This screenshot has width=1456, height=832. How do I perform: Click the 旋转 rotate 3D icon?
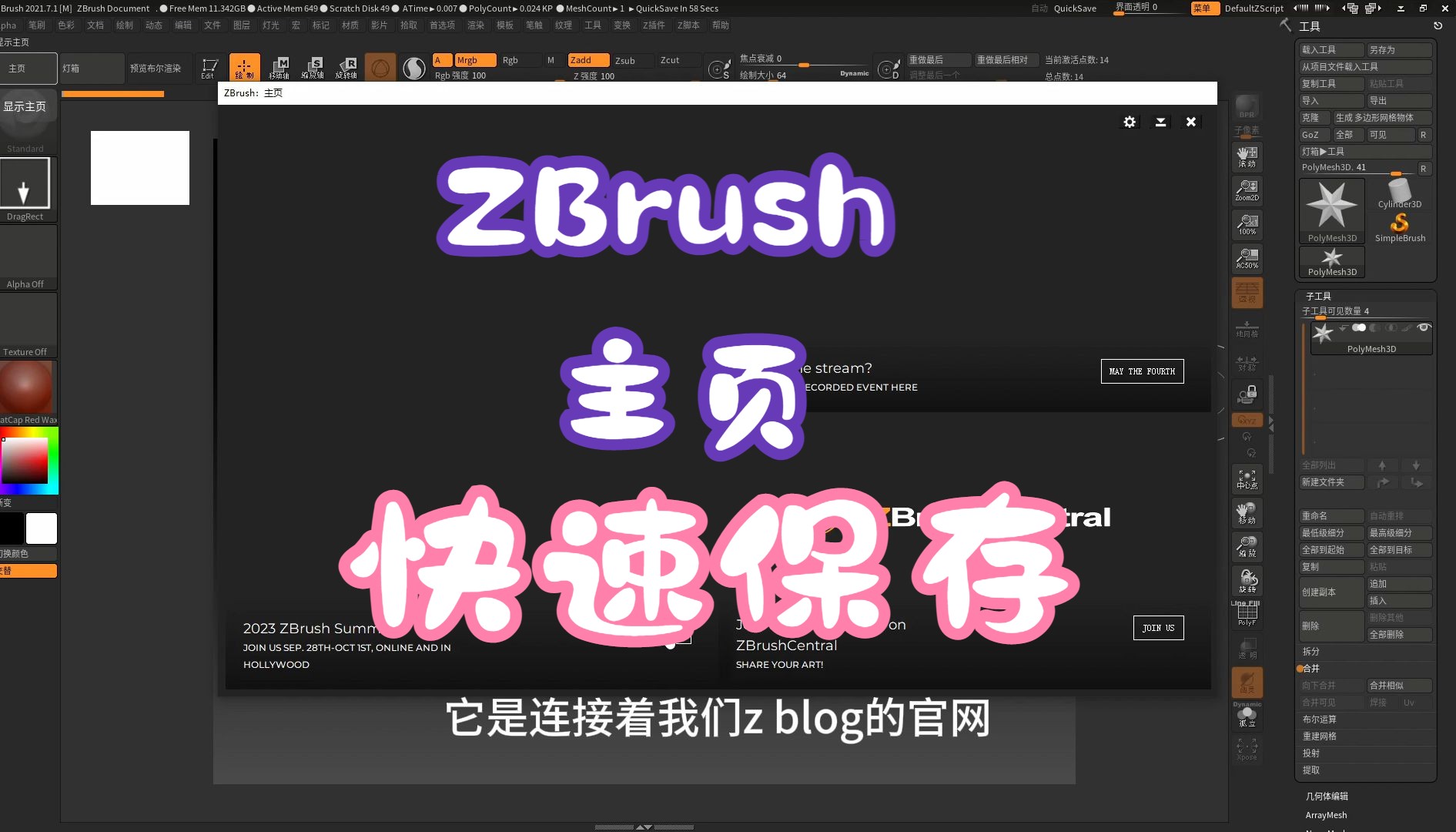(1247, 581)
